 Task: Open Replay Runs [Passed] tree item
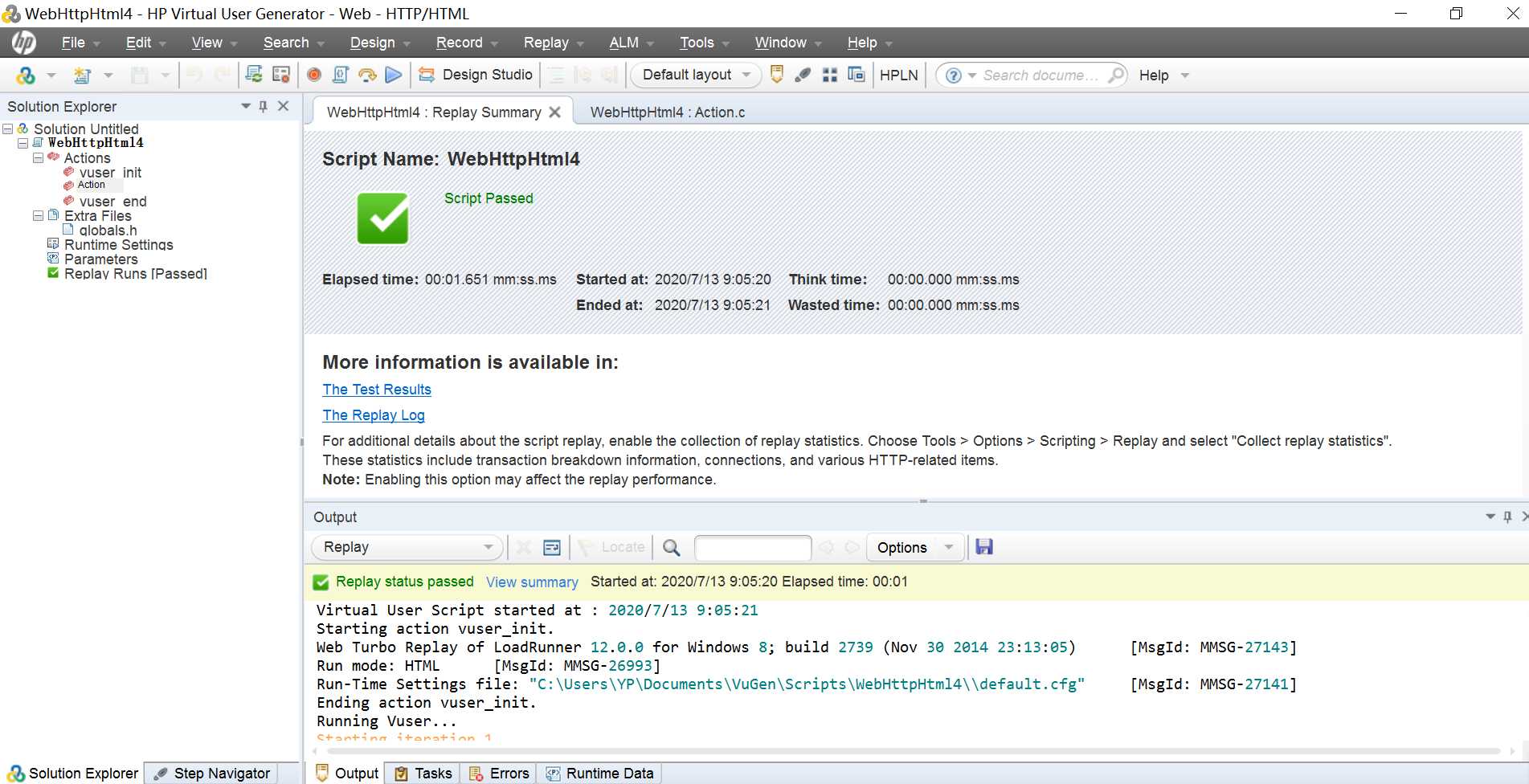point(135,274)
